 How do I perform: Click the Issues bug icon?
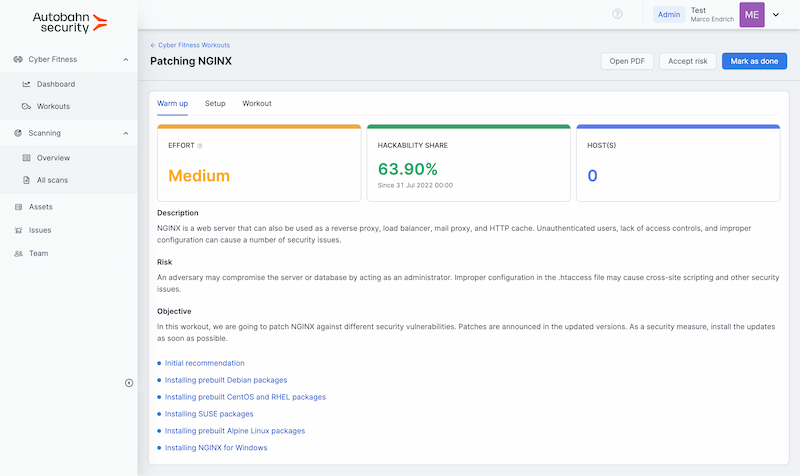(19, 230)
